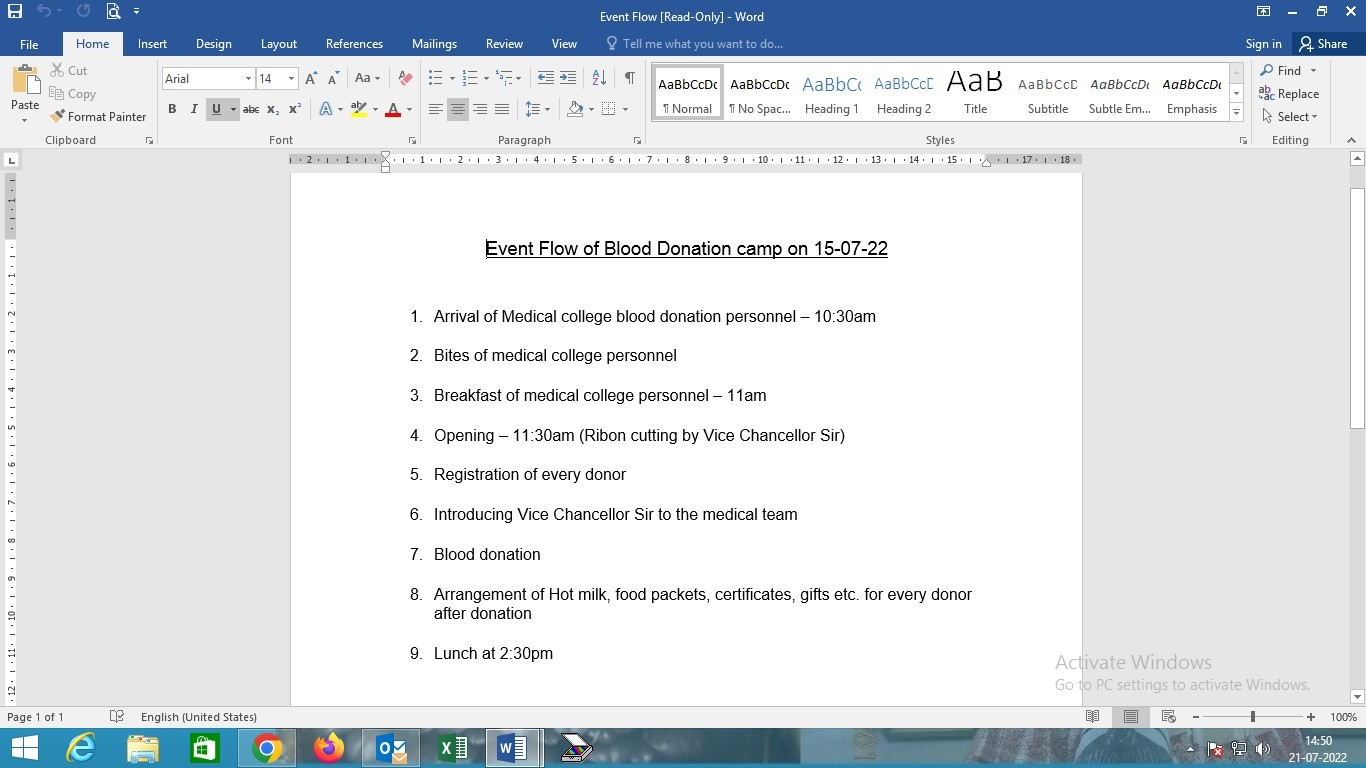Apply Subscript formatting

tap(273, 109)
